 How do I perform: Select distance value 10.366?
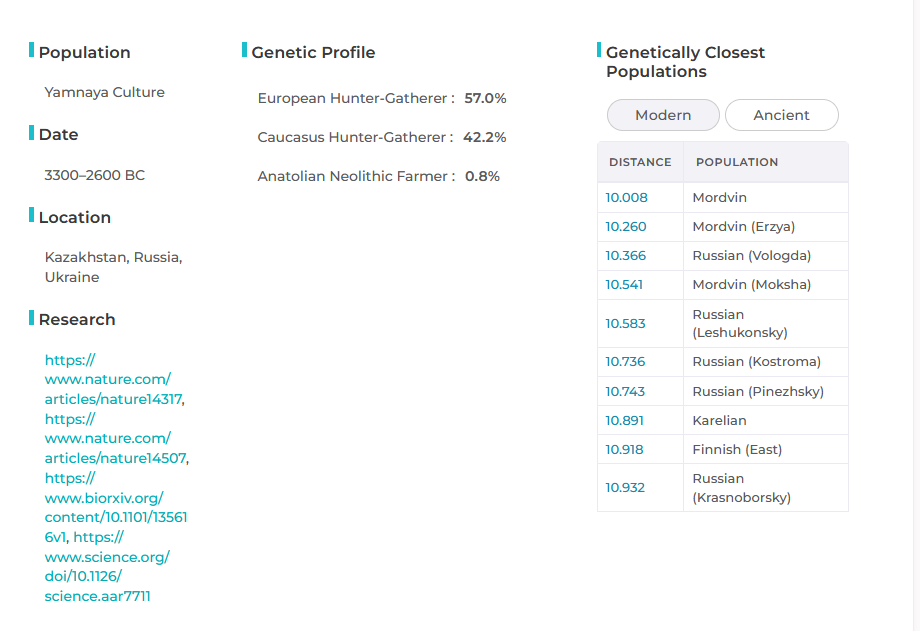click(x=626, y=256)
